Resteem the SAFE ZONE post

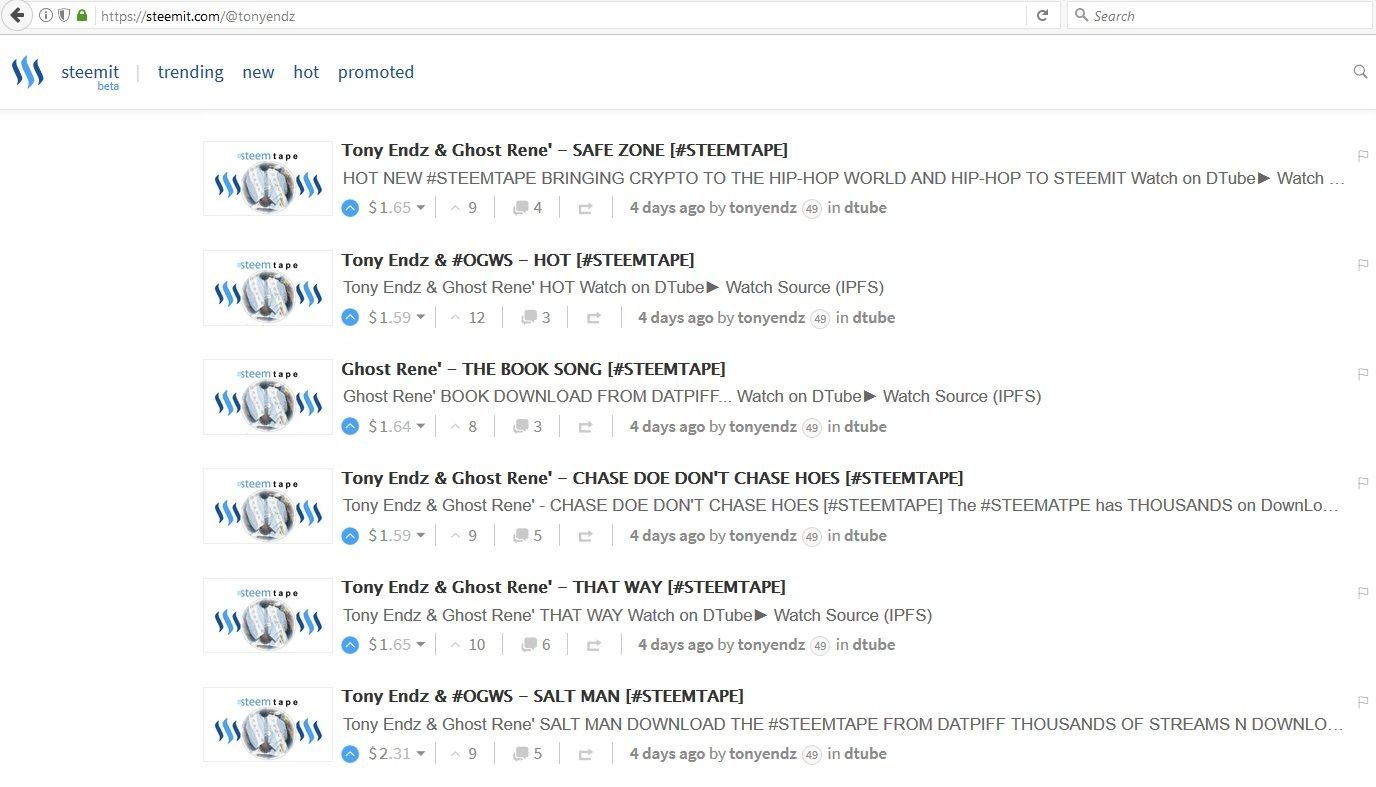(585, 208)
